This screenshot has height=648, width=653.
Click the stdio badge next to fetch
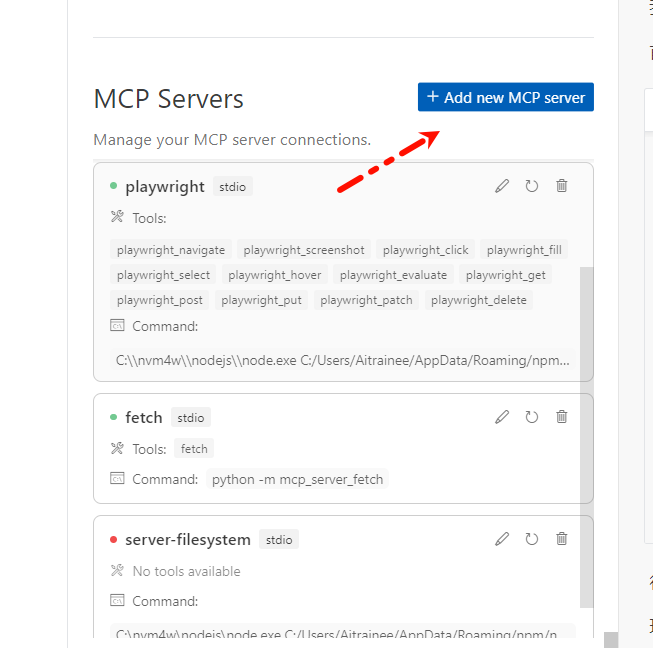[x=191, y=417]
